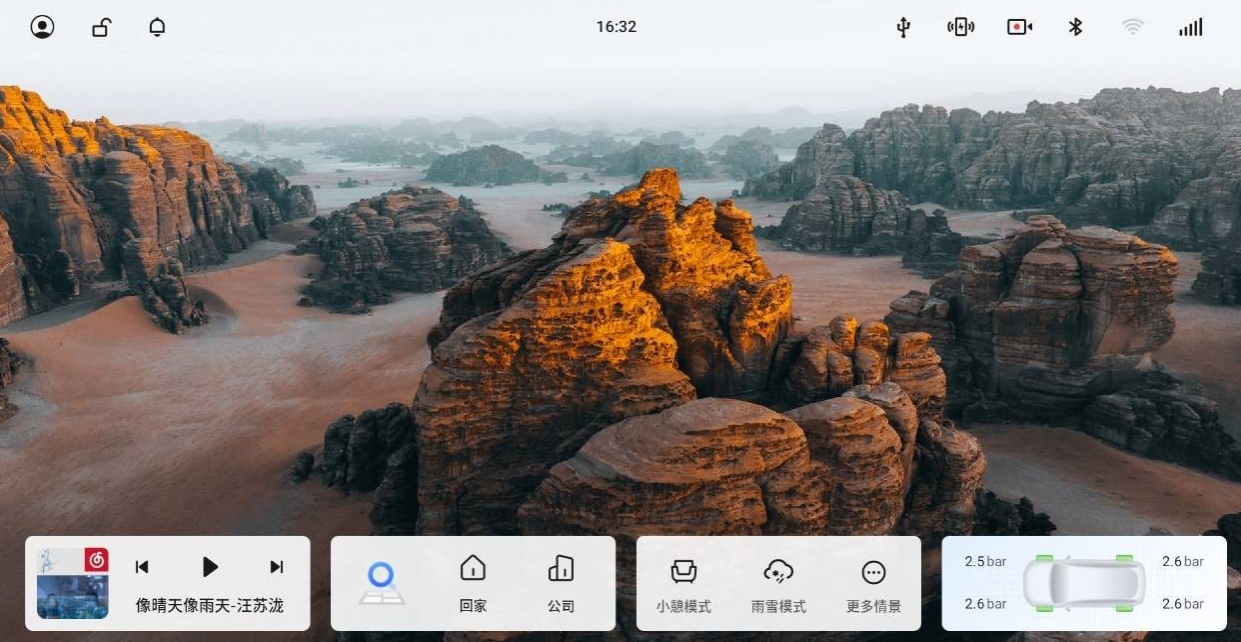
Task: Tap the Bluetooth status icon
Action: 1075,27
